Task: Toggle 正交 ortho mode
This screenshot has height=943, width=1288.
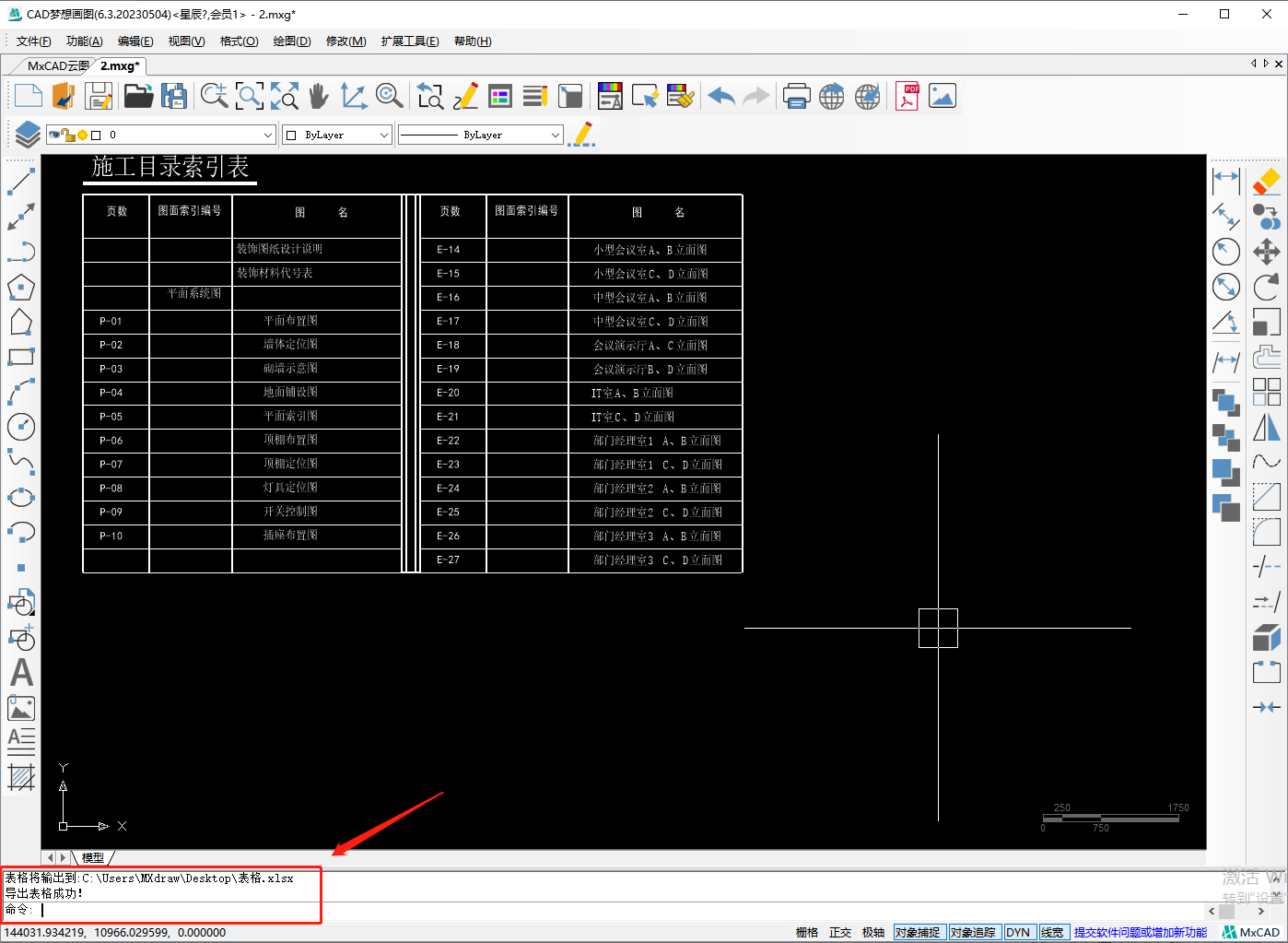Action: coord(840,933)
